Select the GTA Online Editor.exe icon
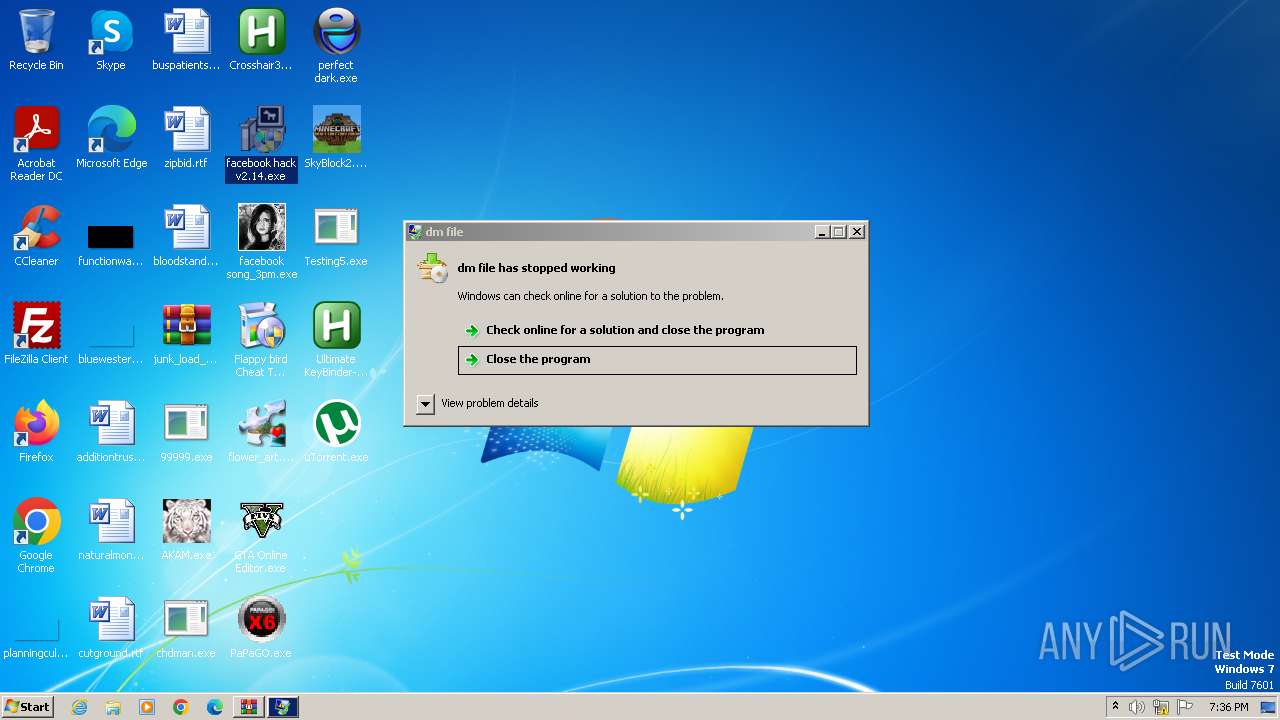The height and width of the screenshot is (720, 1280). click(x=261, y=537)
